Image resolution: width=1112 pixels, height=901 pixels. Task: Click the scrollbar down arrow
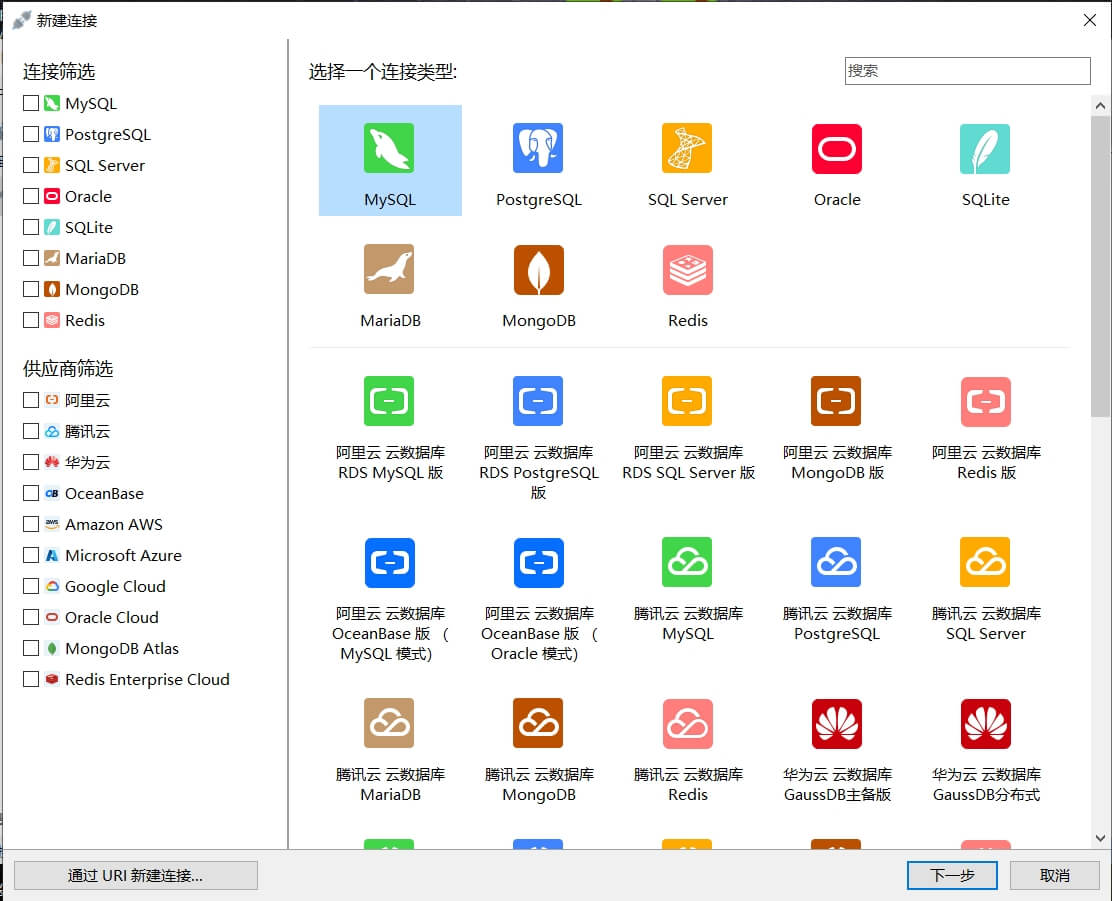pyautogui.click(x=1100, y=838)
